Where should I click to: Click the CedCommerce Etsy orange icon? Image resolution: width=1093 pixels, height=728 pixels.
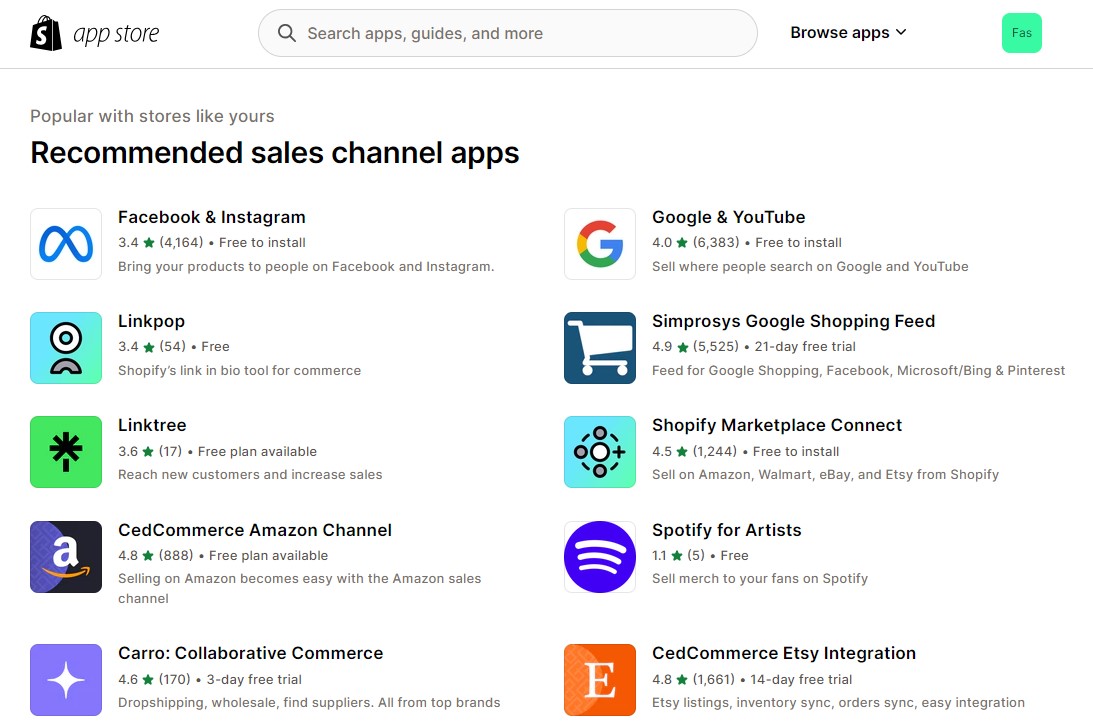(x=600, y=680)
